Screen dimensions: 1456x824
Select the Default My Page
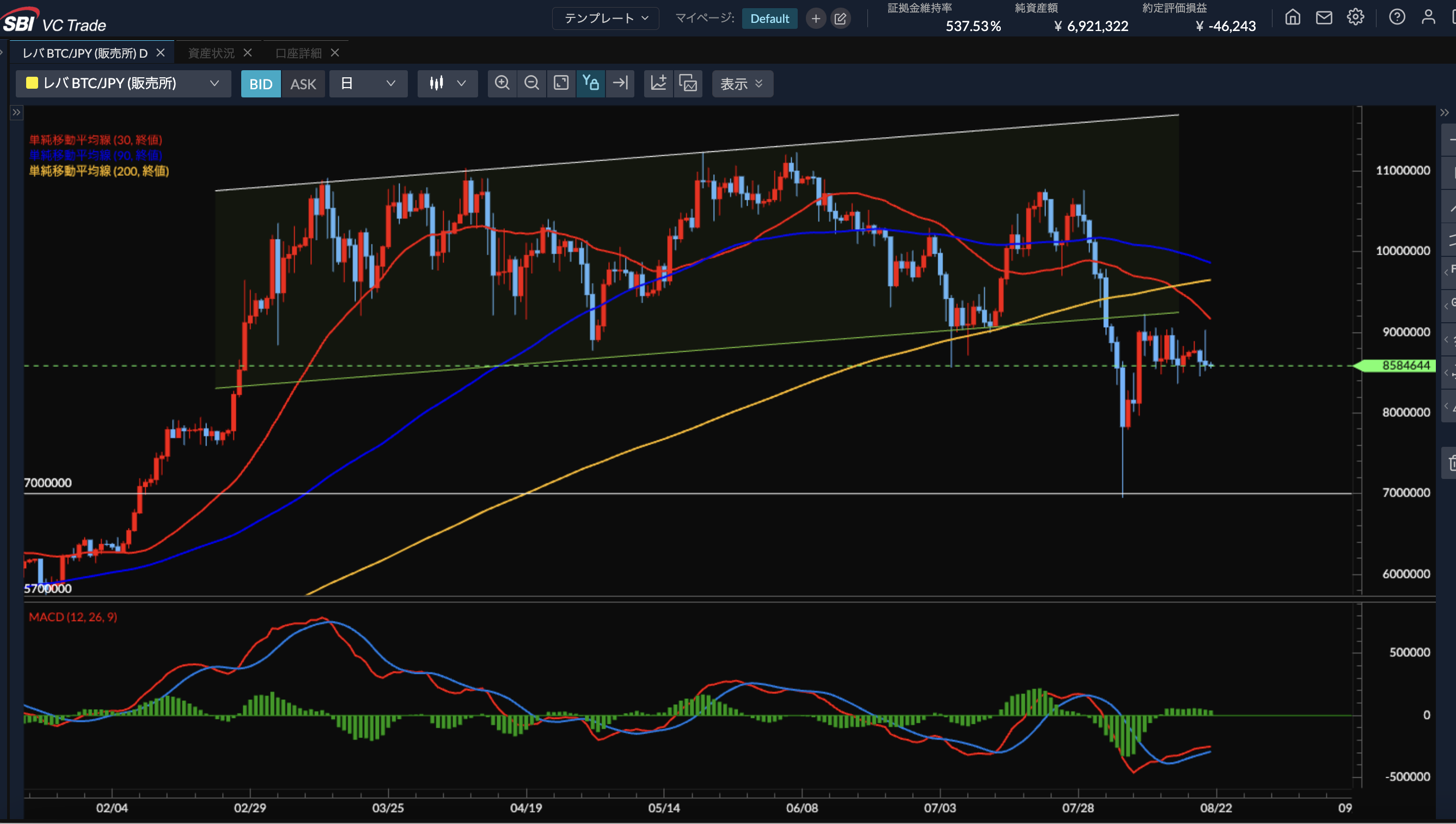point(769,19)
